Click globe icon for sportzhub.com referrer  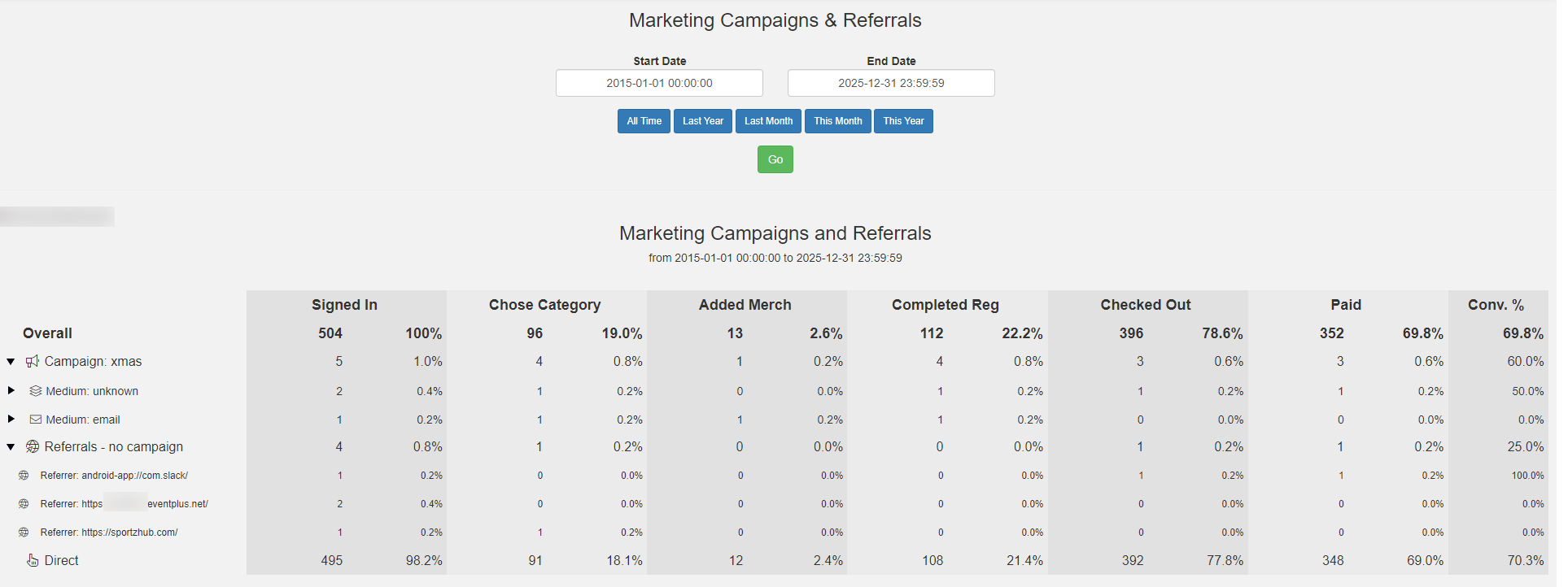[x=24, y=533]
